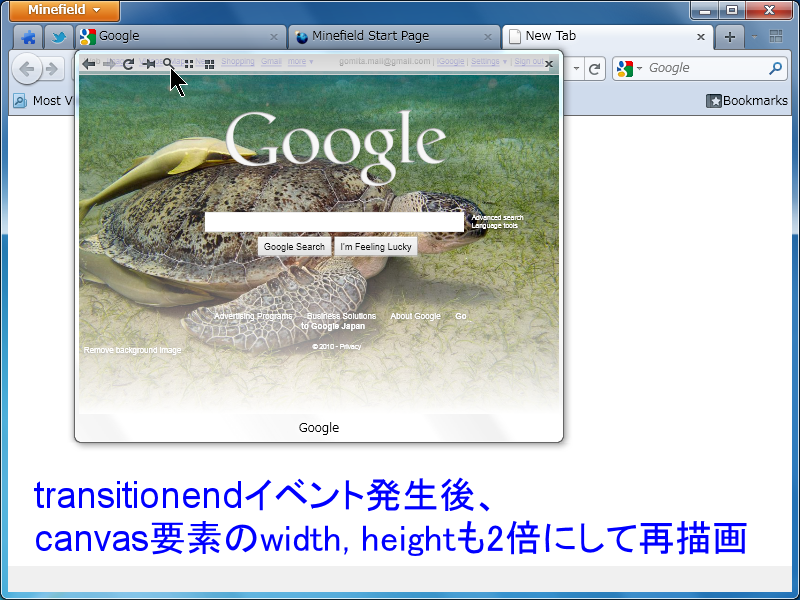The image size is (800, 600).
Task: Click the reload icon in preview popup
Action: point(128,64)
